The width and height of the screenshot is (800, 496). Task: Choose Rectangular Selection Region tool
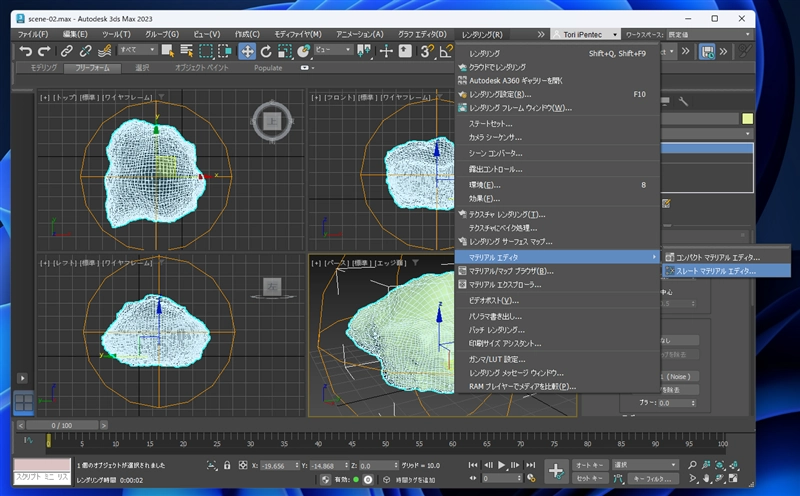206,51
